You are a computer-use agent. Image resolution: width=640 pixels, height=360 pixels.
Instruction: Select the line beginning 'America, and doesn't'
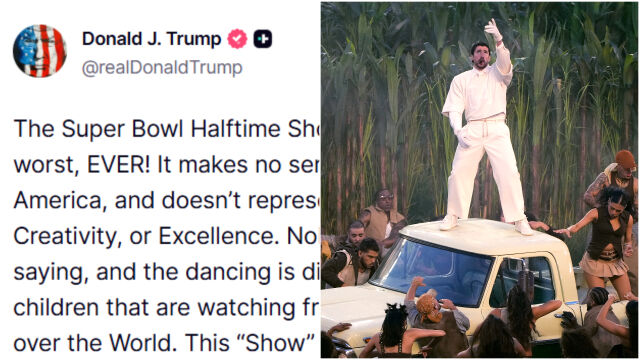[x=167, y=200]
